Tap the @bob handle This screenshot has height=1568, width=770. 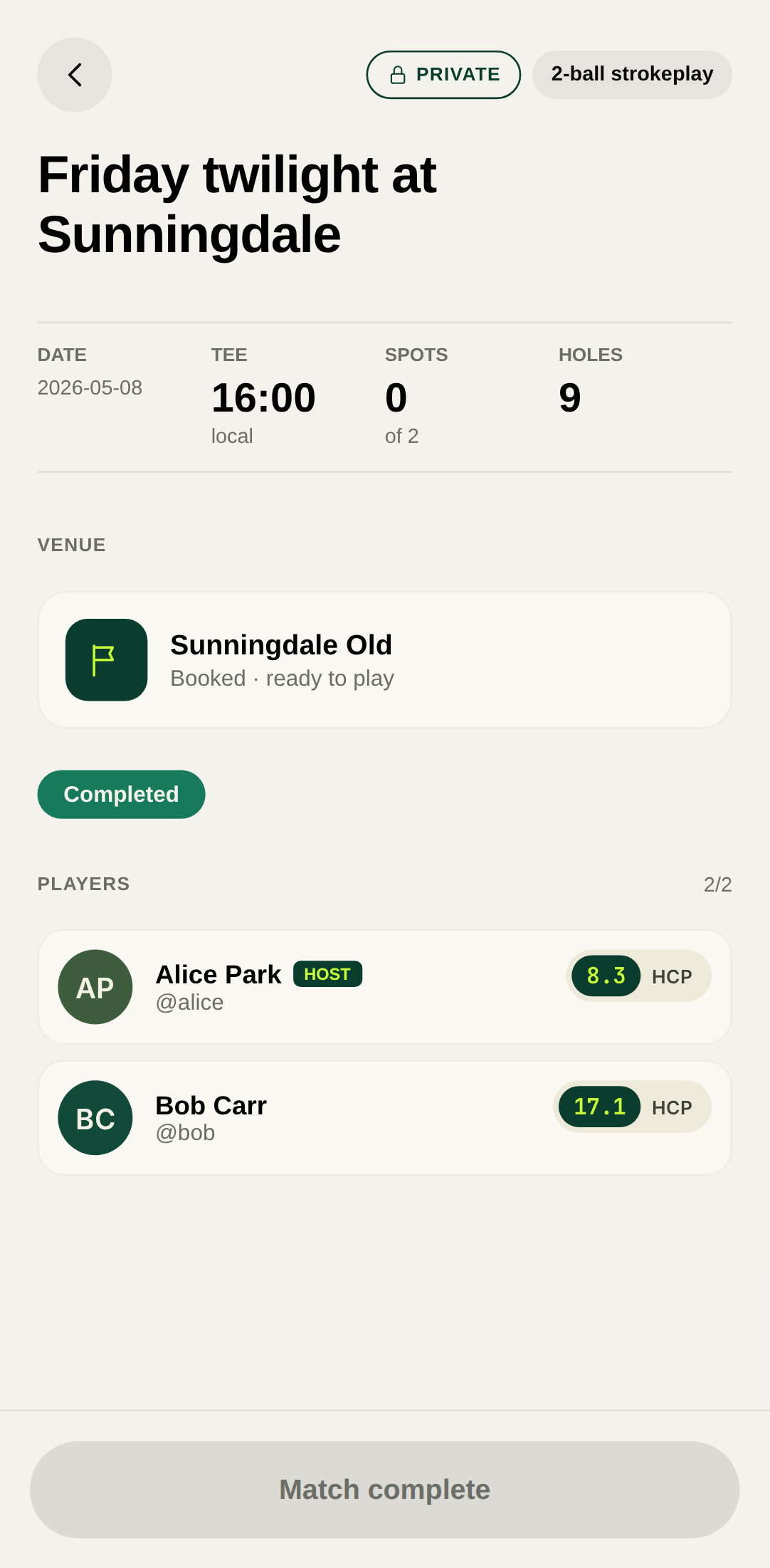pyautogui.click(x=185, y=1133)
